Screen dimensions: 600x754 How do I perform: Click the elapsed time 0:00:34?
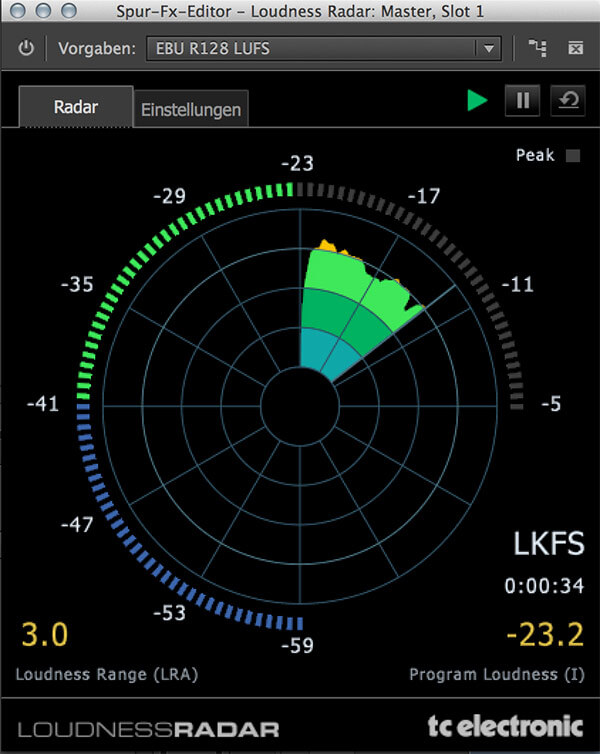coord(544,586)
